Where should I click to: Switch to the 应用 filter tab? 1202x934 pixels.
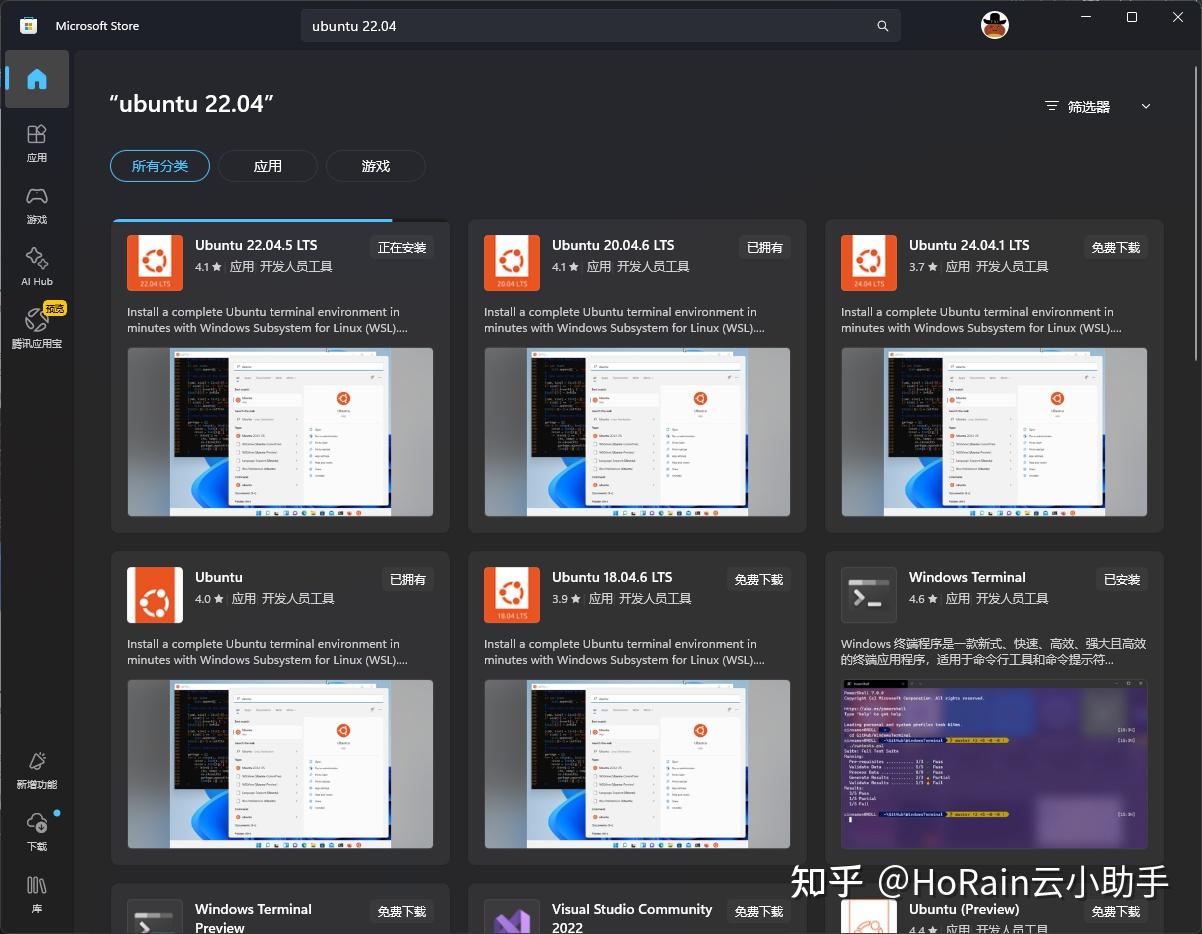coord(267,166)
